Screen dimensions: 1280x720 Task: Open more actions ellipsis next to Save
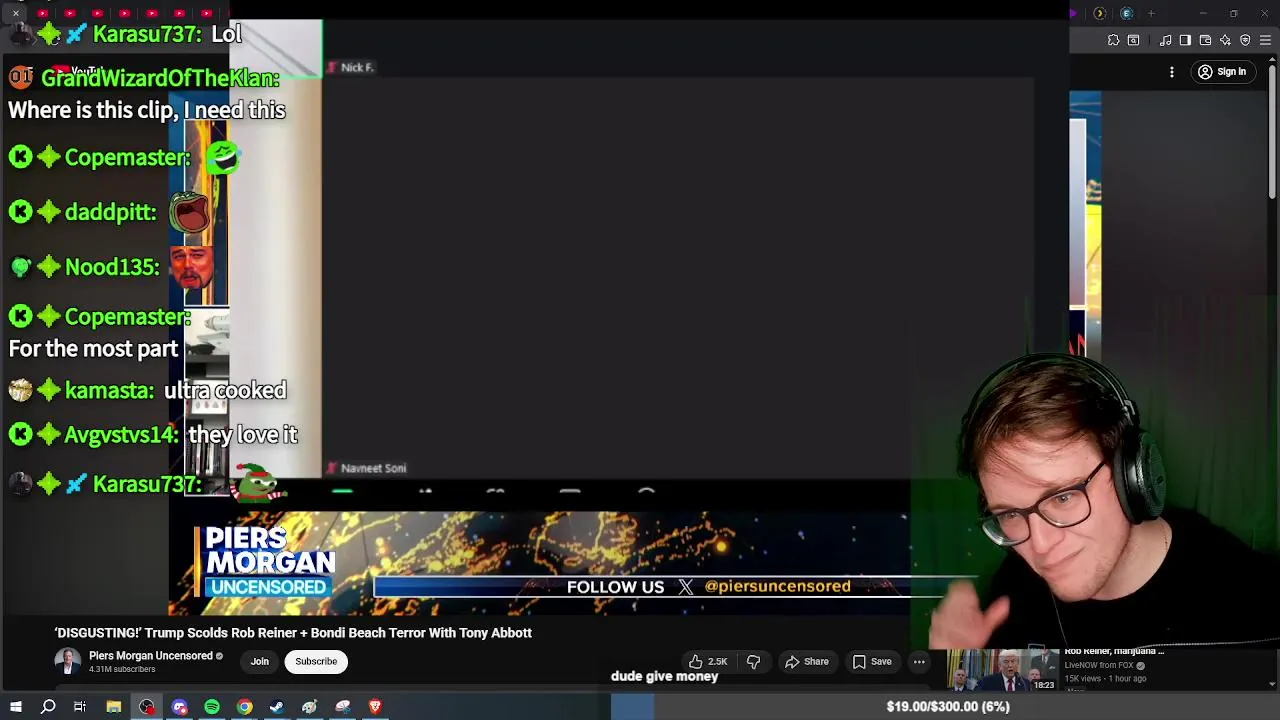point(919,661)
